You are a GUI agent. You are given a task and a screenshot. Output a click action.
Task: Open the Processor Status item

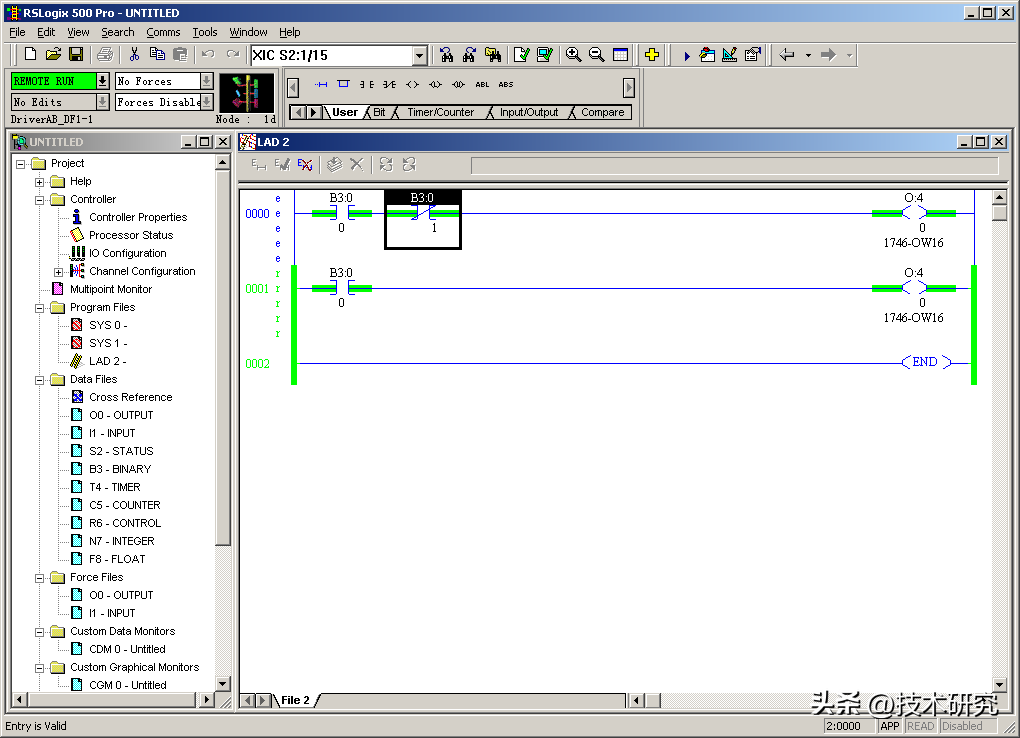130,235
